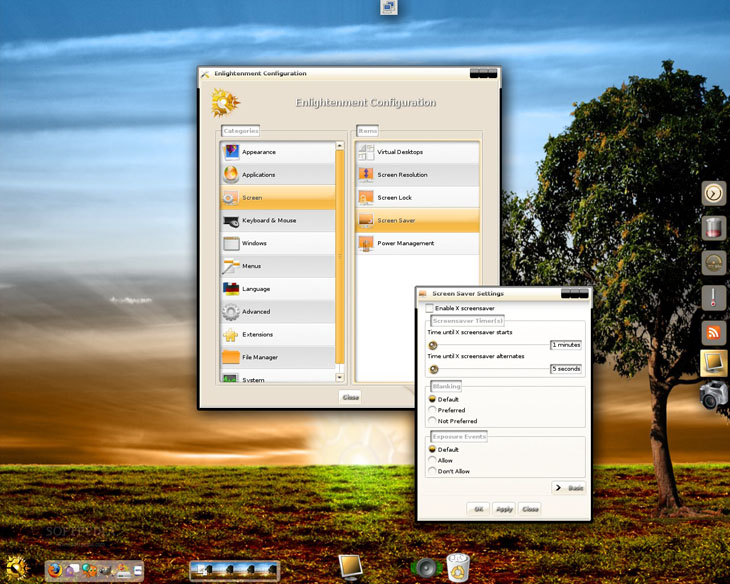
Task: Click the beaker gadget on right shelf
Action: (714, 228)
